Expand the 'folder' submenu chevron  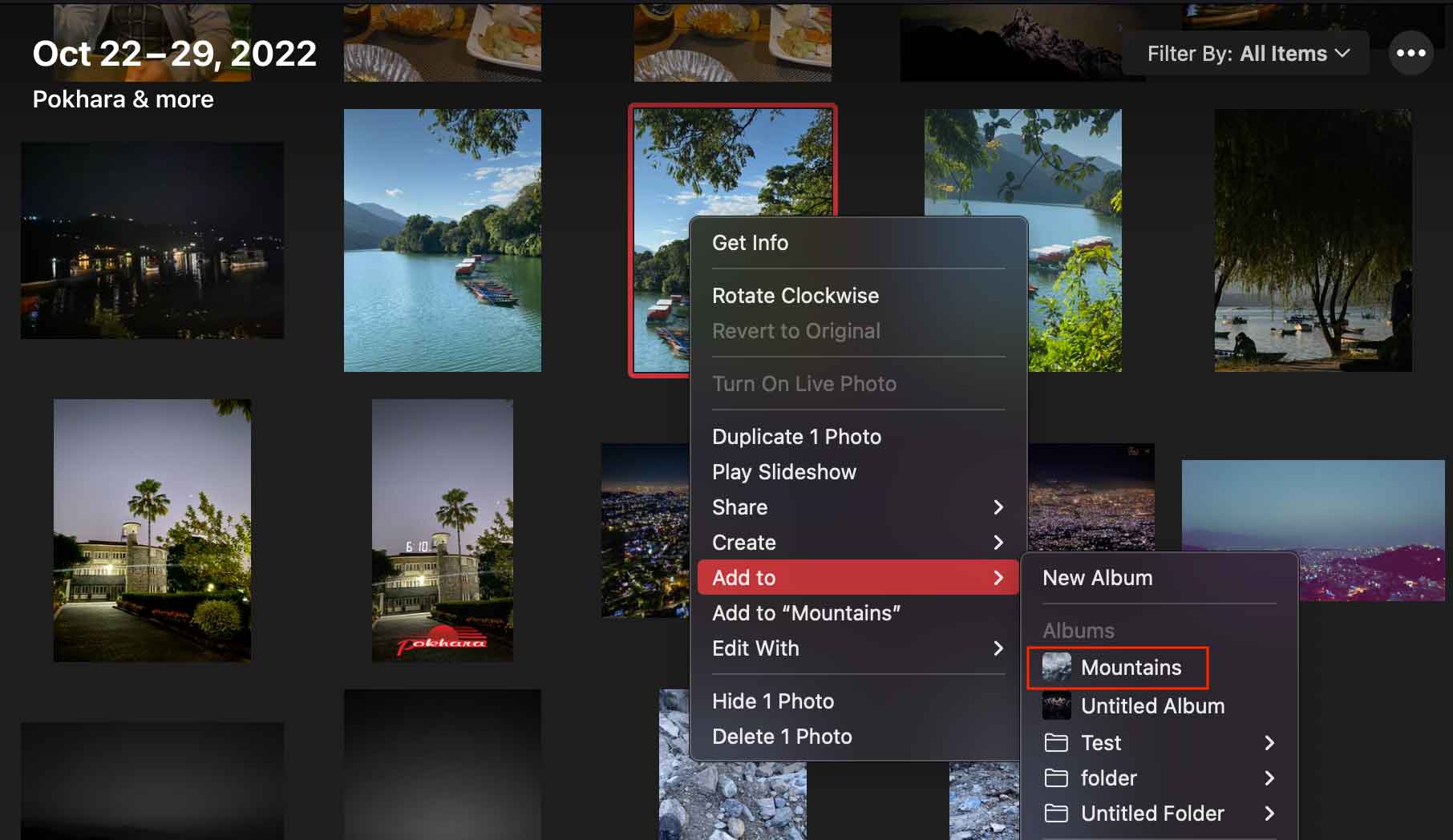(x=1269, y=778)
